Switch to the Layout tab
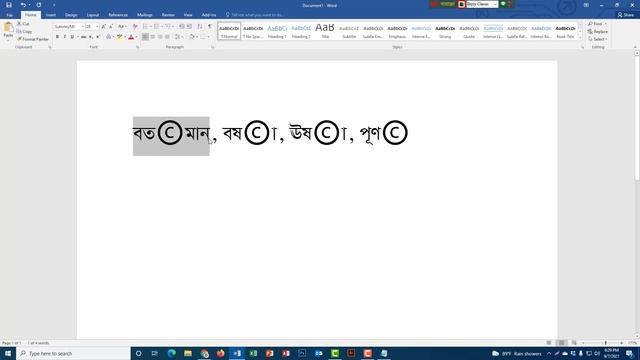 93,15
